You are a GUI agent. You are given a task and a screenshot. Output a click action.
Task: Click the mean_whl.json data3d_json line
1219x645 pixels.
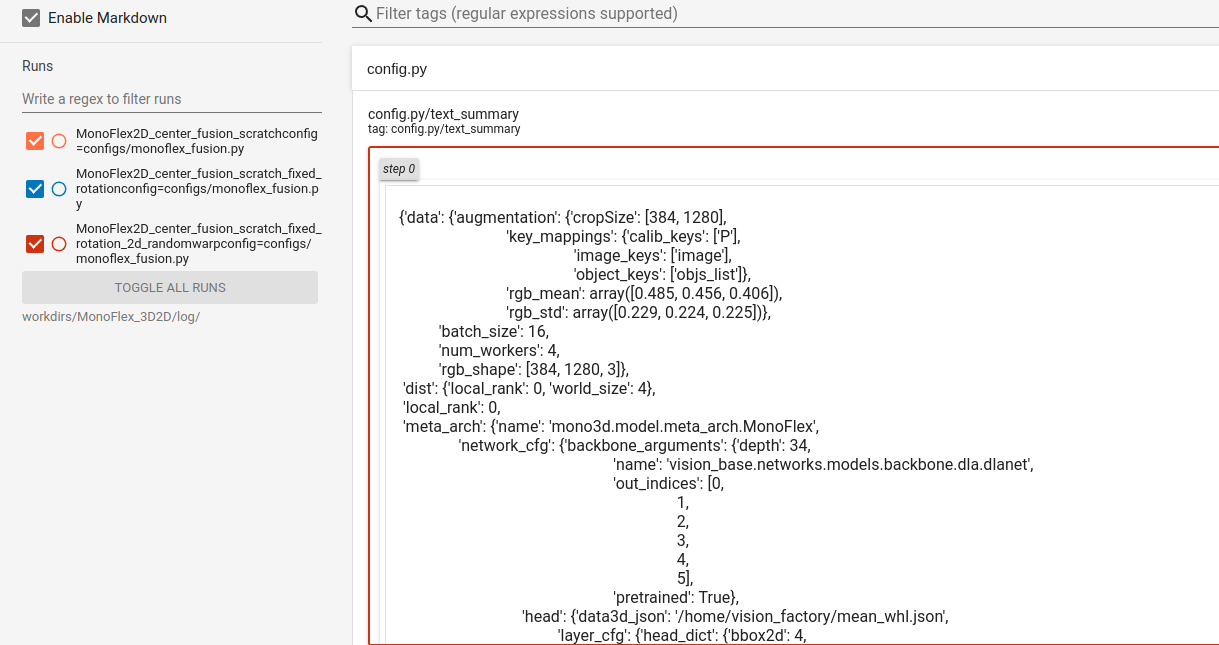pyautogui.click(x=735, y=616)
